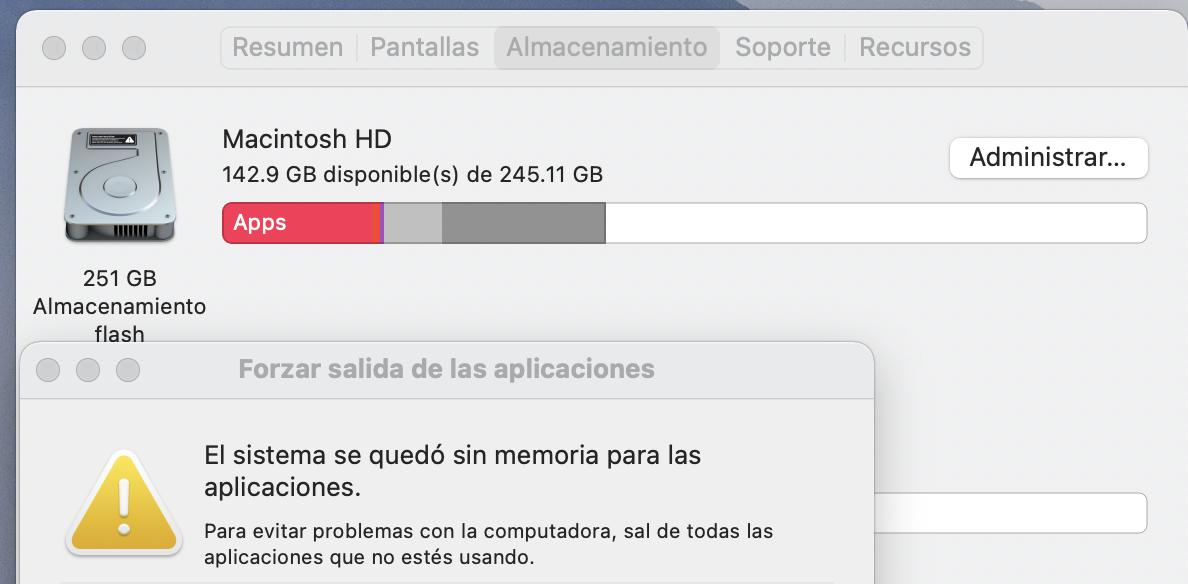Click the Macintosh HD volume name

click(x=306, y=139)
